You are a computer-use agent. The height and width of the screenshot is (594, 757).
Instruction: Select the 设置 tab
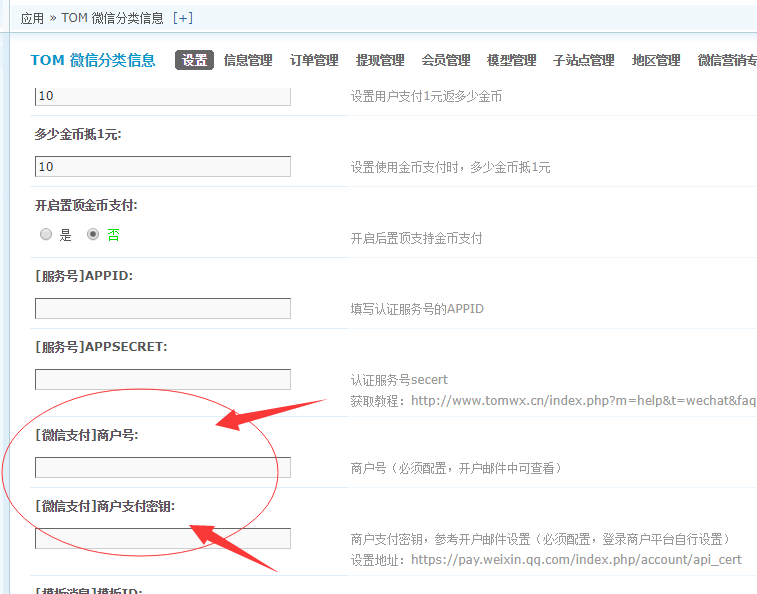[x=194, y=60]
